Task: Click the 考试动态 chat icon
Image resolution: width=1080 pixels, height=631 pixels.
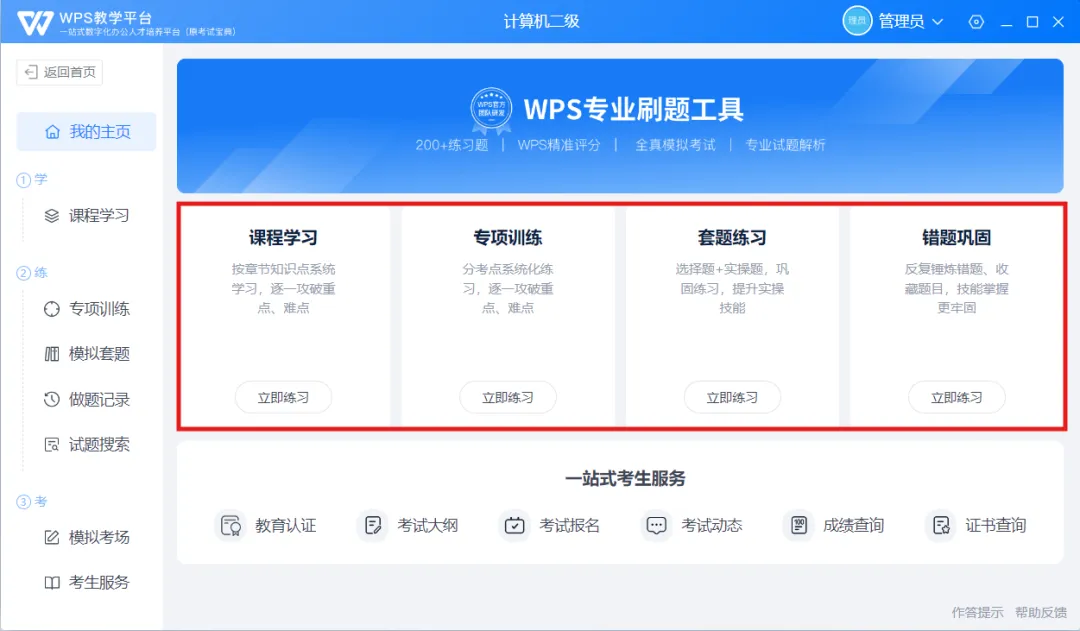Action: [x=656, y=526]
